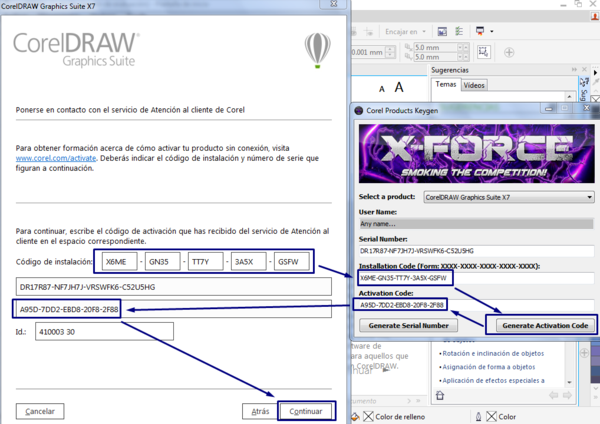Switch to the Videos tab
Screen dimensions: 600x424
click(x=474, y=85)
